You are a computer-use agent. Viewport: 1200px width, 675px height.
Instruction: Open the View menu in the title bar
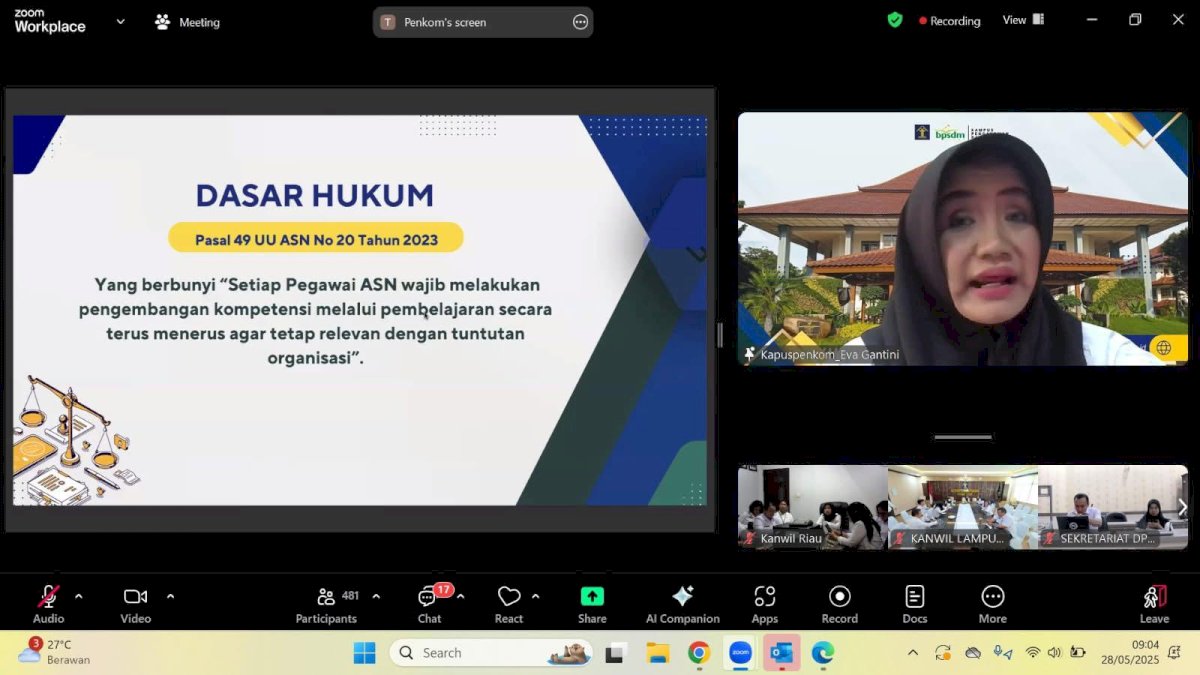coord(1022,19)
